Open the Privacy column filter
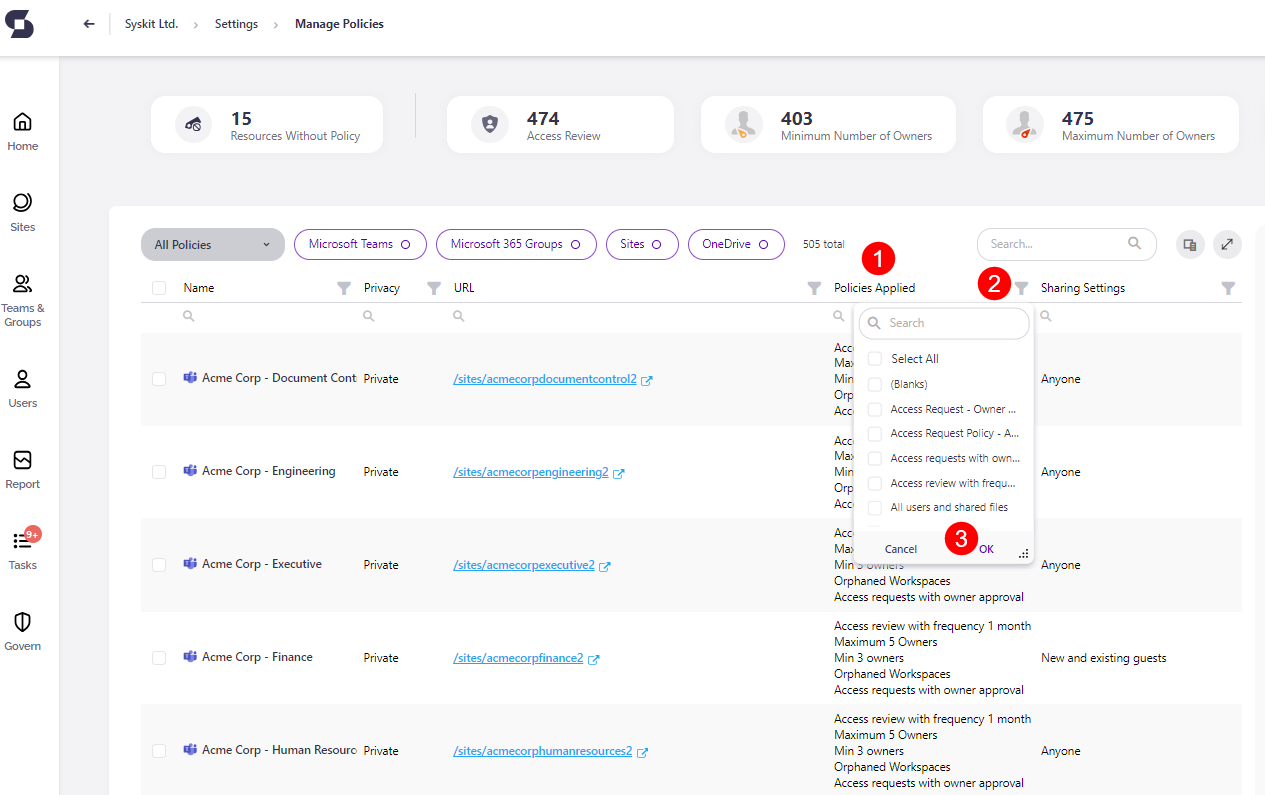 coord(434,287)
